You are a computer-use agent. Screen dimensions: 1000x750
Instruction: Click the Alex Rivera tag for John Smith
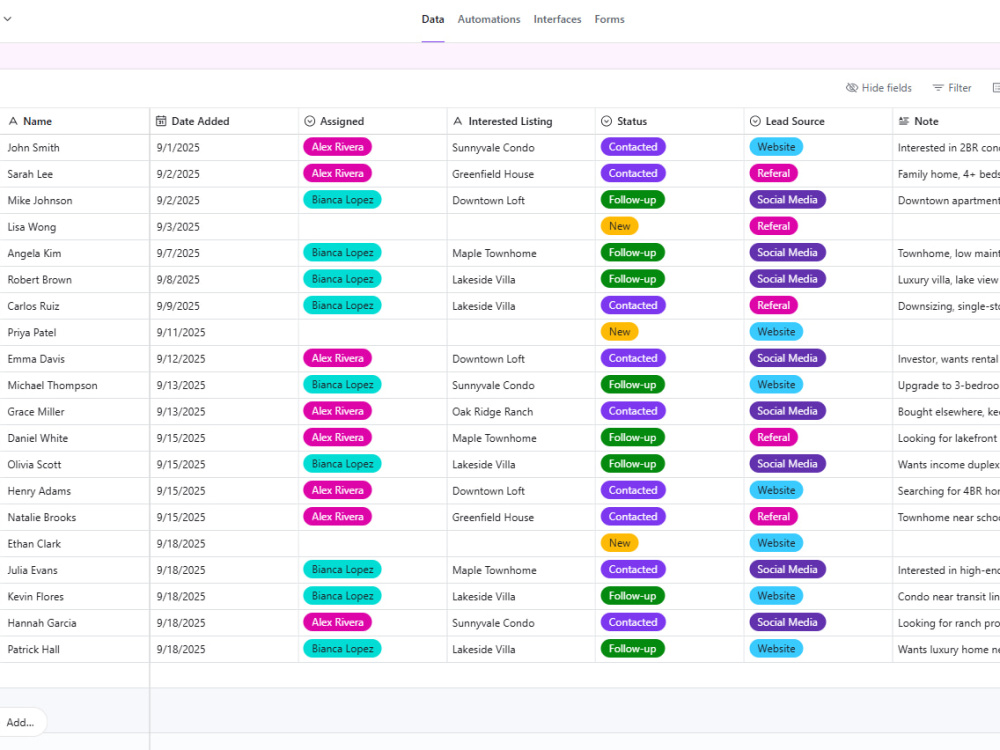337,147
